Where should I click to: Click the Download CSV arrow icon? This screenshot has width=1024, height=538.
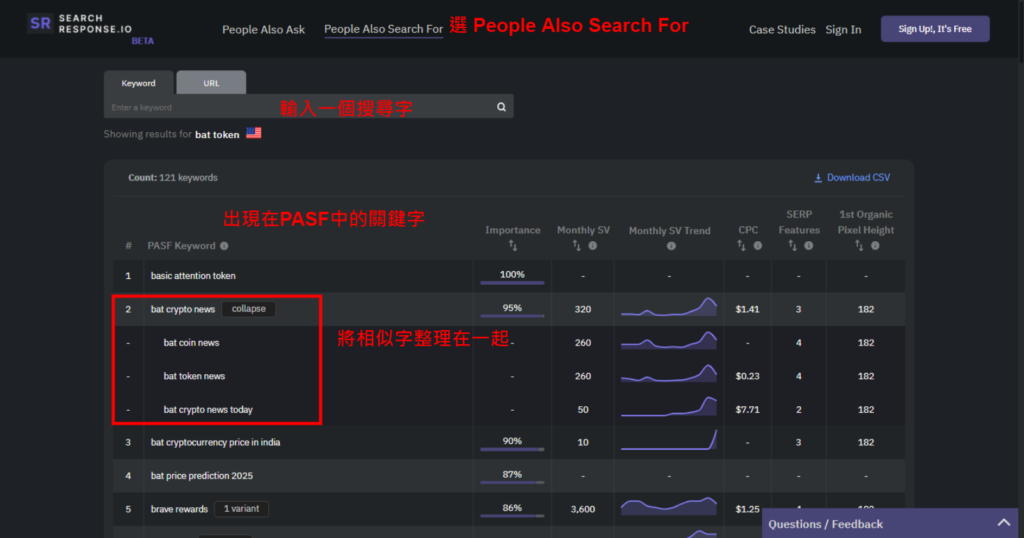click(818, 178)
